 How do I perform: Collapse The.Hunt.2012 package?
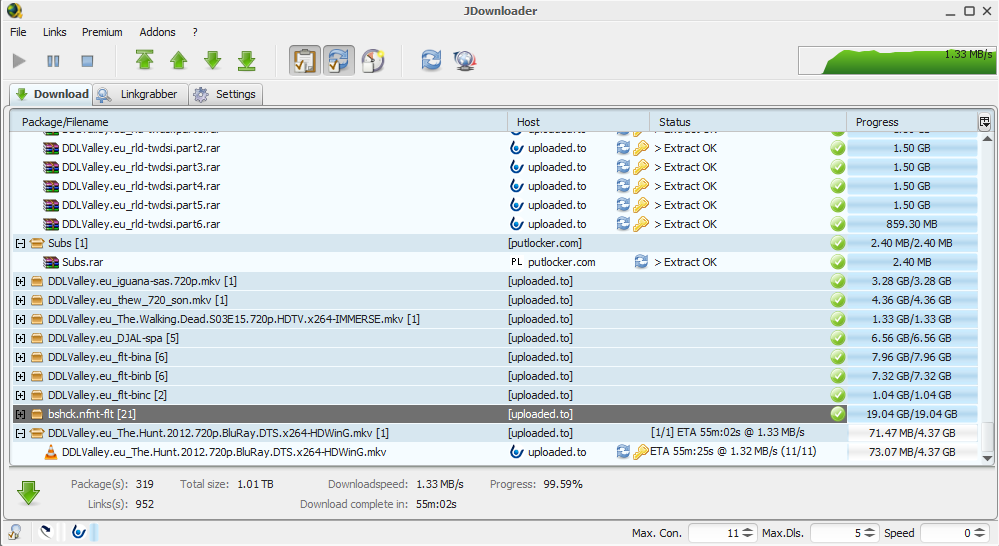[20, 433]
